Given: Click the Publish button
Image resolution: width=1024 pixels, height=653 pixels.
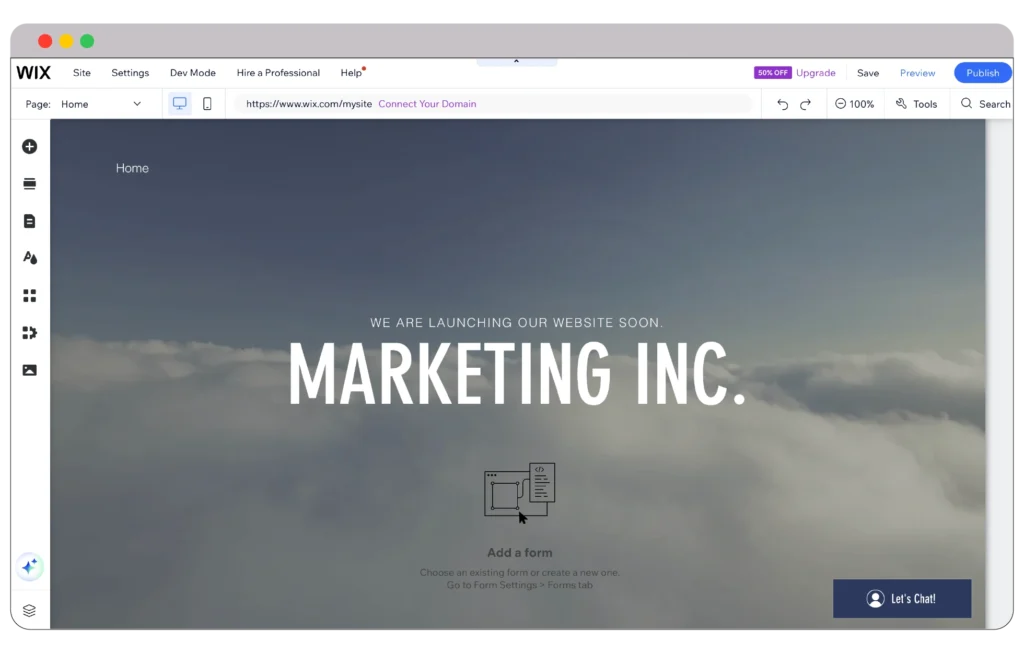Looking at the screenshot, I should coord(982,72).
